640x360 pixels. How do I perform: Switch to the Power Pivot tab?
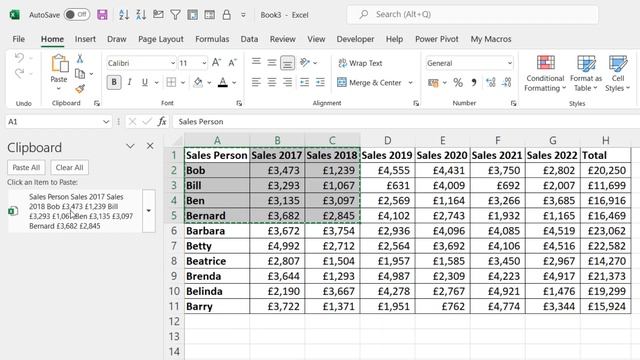coord(437,39)
